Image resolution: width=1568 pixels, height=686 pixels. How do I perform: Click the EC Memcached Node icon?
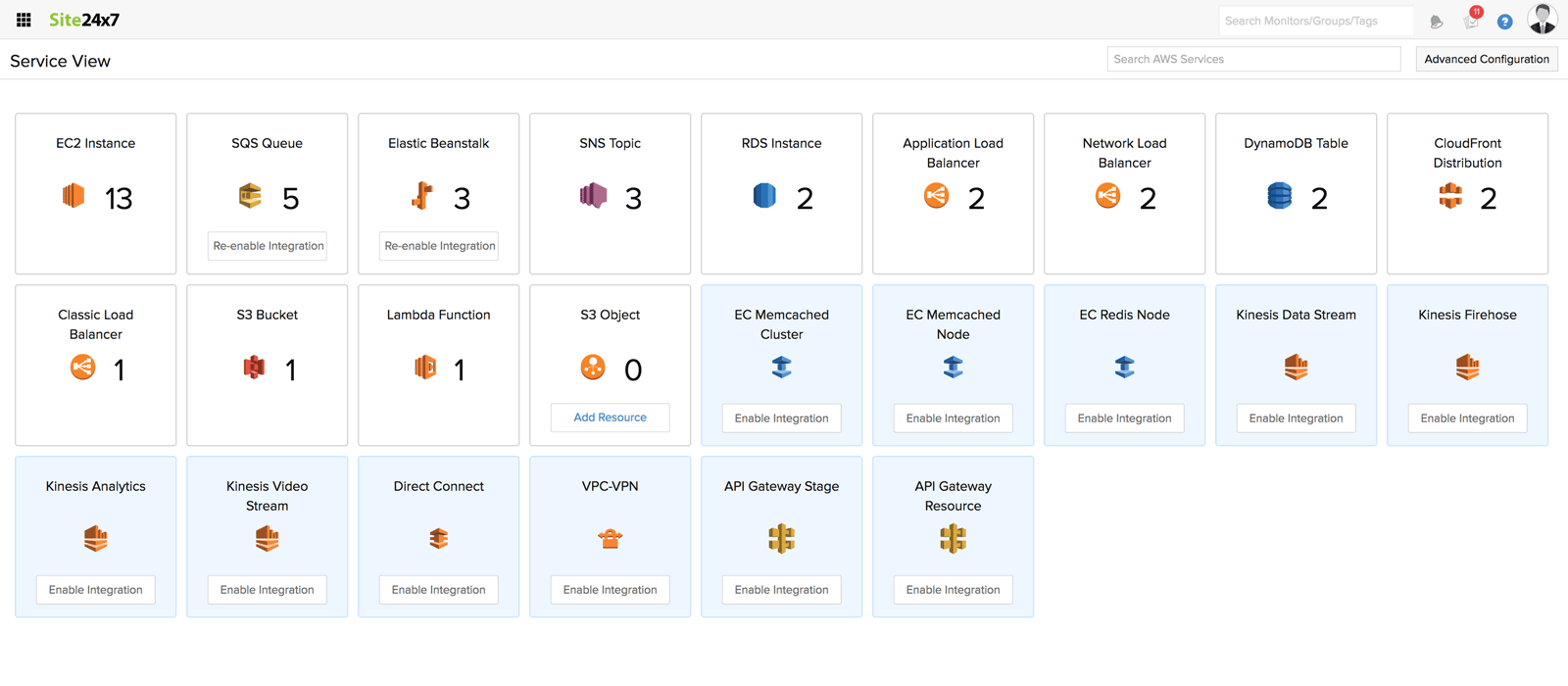click(953, 367)
